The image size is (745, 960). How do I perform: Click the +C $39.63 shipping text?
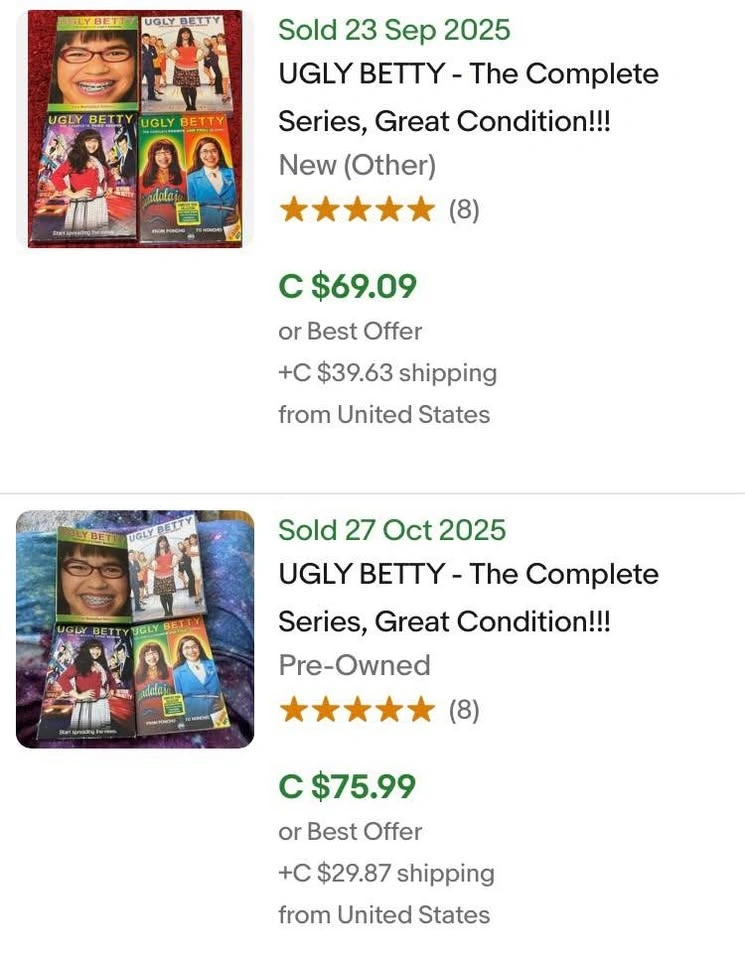click(387, 373)
